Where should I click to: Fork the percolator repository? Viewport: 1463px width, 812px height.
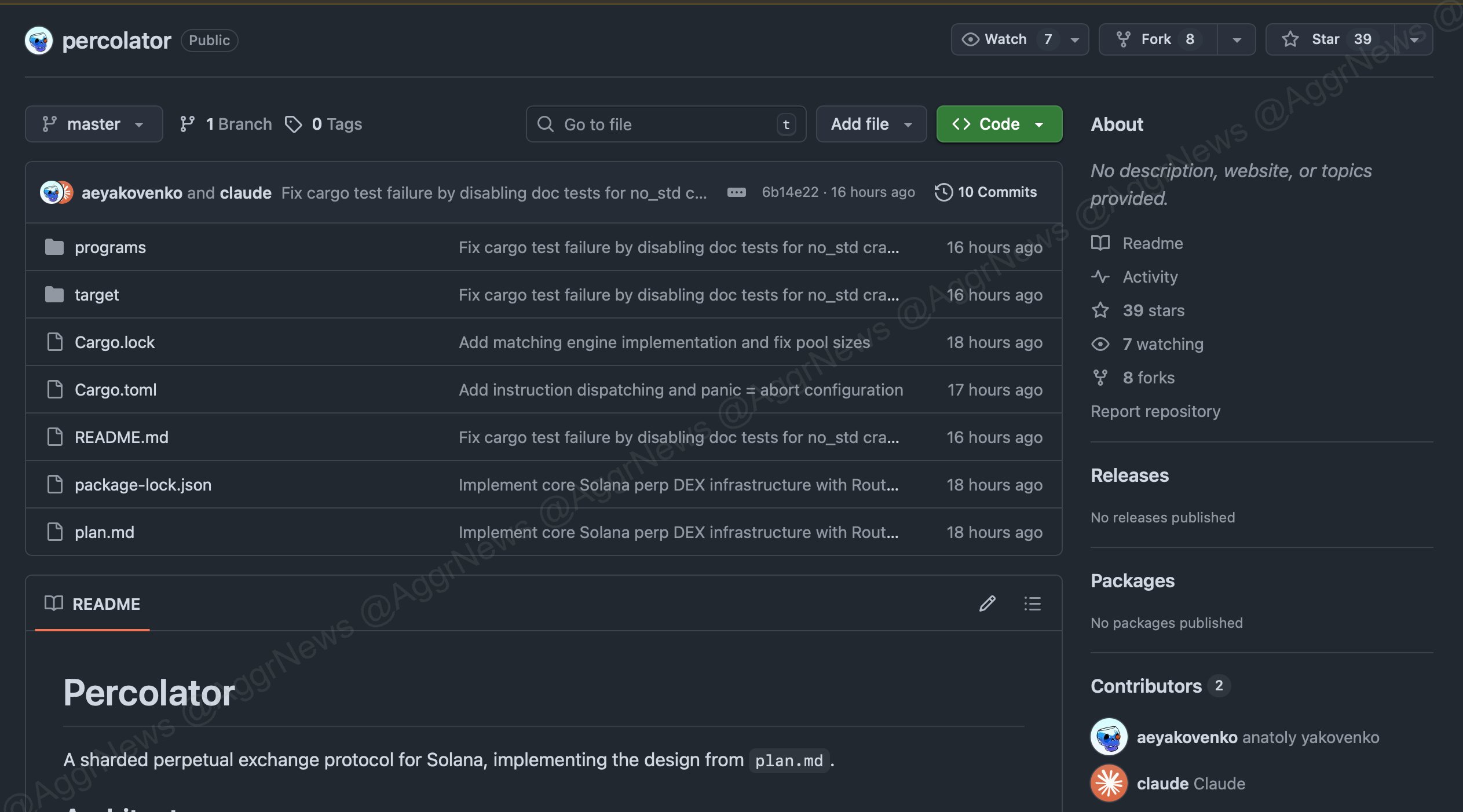tap(1157, 39)
